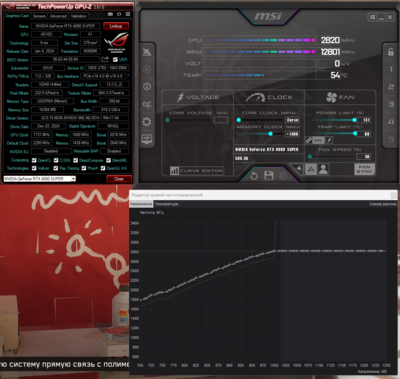This screenshot has width=400, height=379.
Task: Expand the GPU selector arrow in Afterburner
Action: pyautogui.click(x=299, y=168)
